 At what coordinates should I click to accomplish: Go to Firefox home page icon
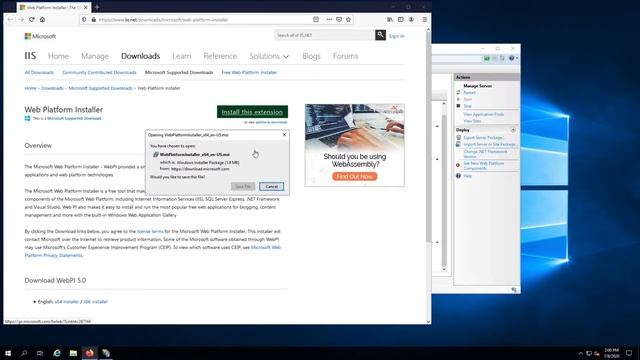[42, 20]
